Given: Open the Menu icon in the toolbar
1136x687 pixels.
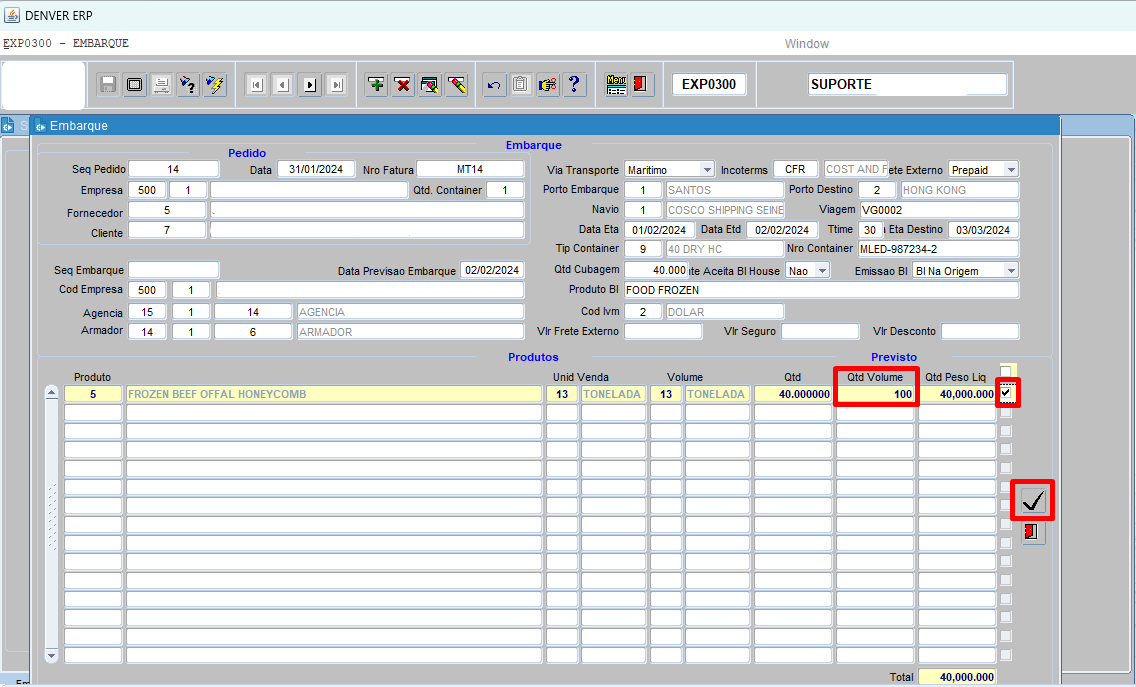Looking at the screenshot, I should tap(617, 85).
